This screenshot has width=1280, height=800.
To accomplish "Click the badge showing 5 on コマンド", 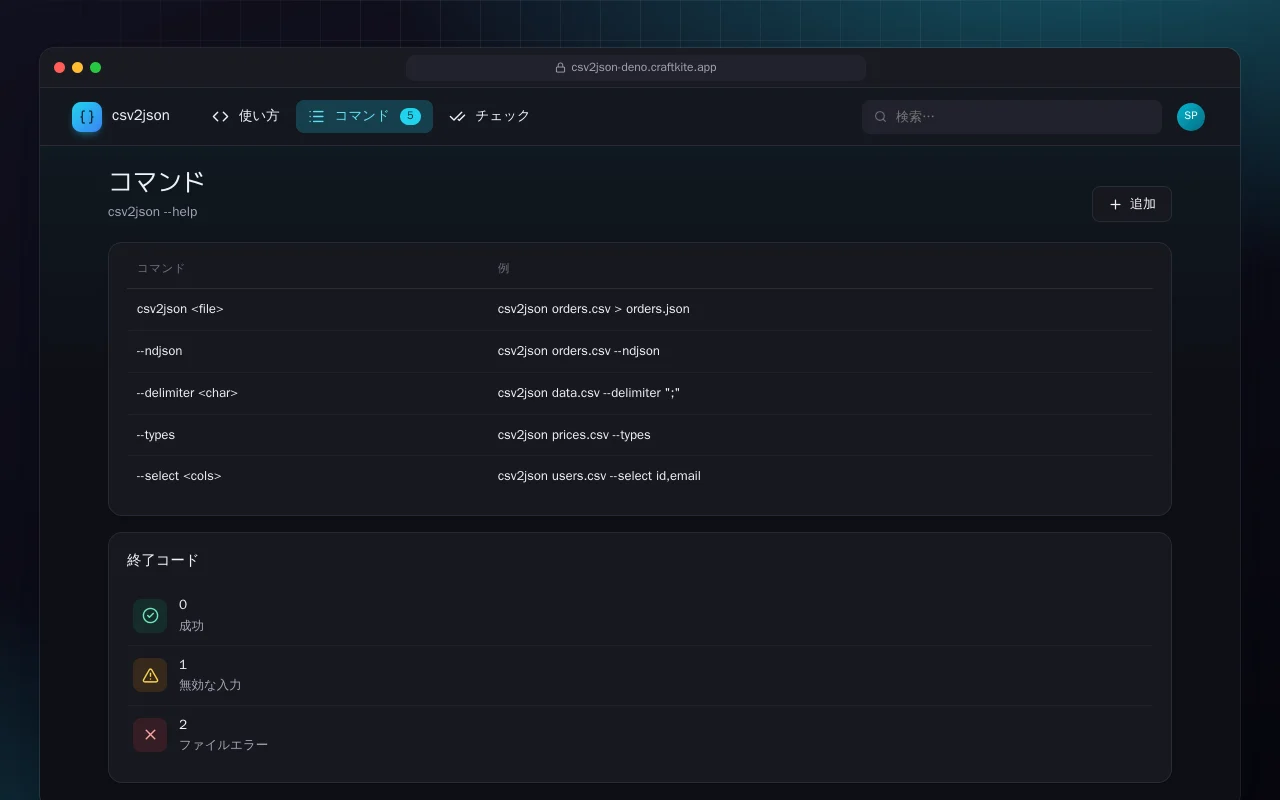I will tap(410, 116).
